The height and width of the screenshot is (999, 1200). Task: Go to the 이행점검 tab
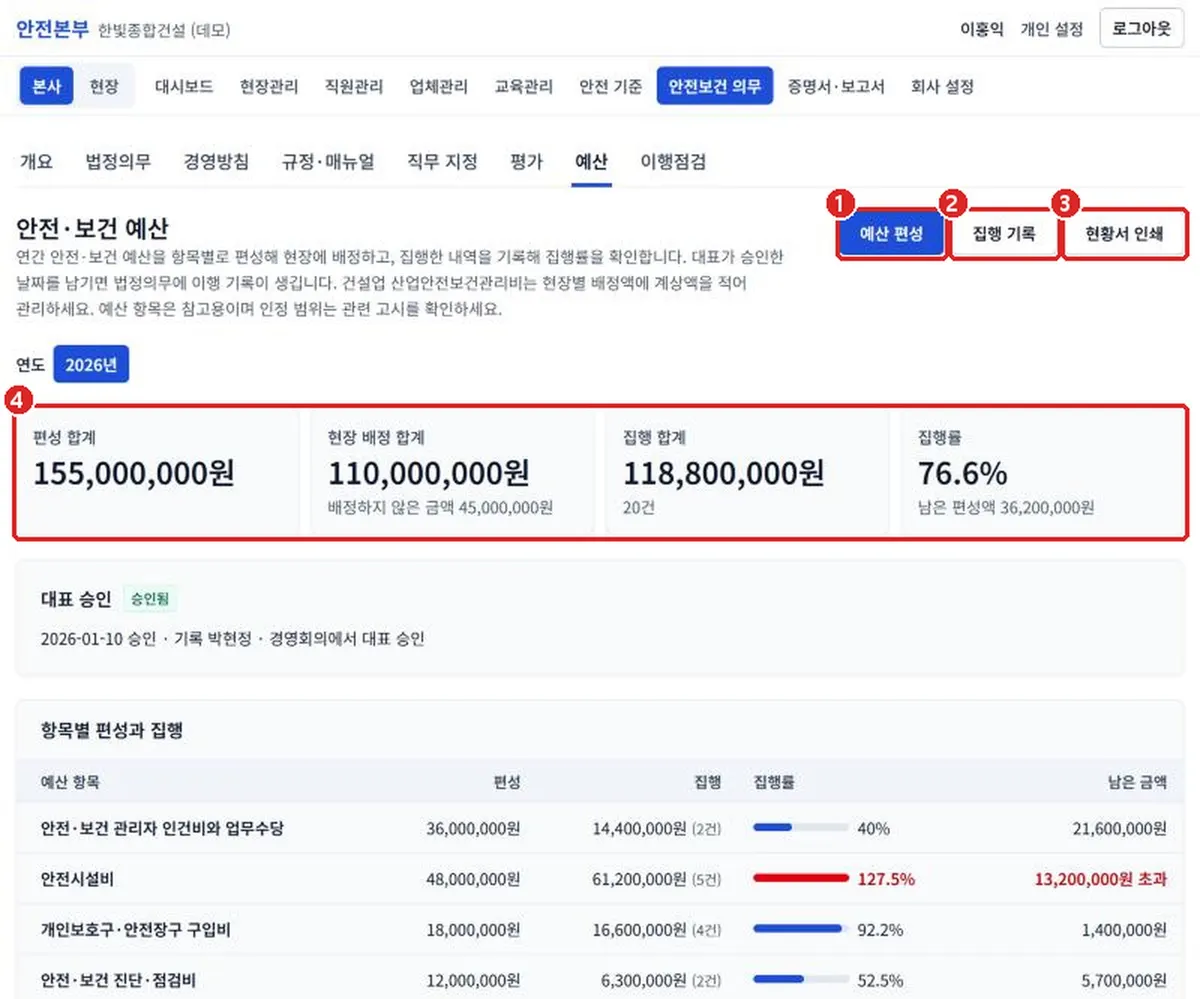coord(673,162)
